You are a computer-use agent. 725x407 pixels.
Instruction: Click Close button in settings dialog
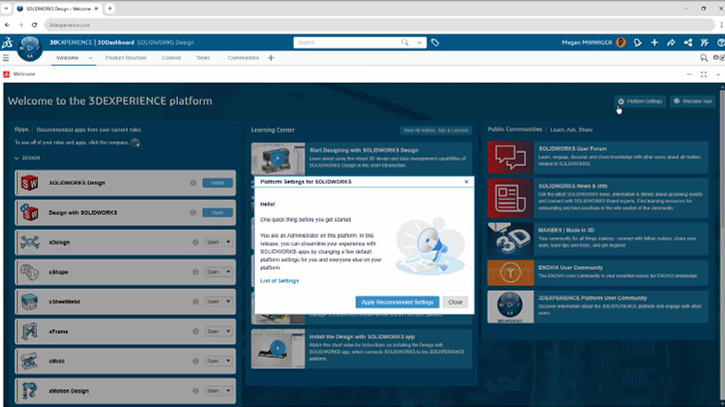[455, 302]
